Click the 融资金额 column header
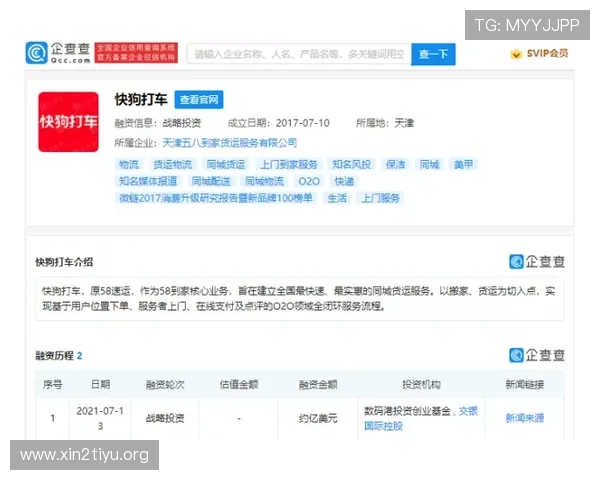Viewport: 600px width, 480px height. click(318, 384)
